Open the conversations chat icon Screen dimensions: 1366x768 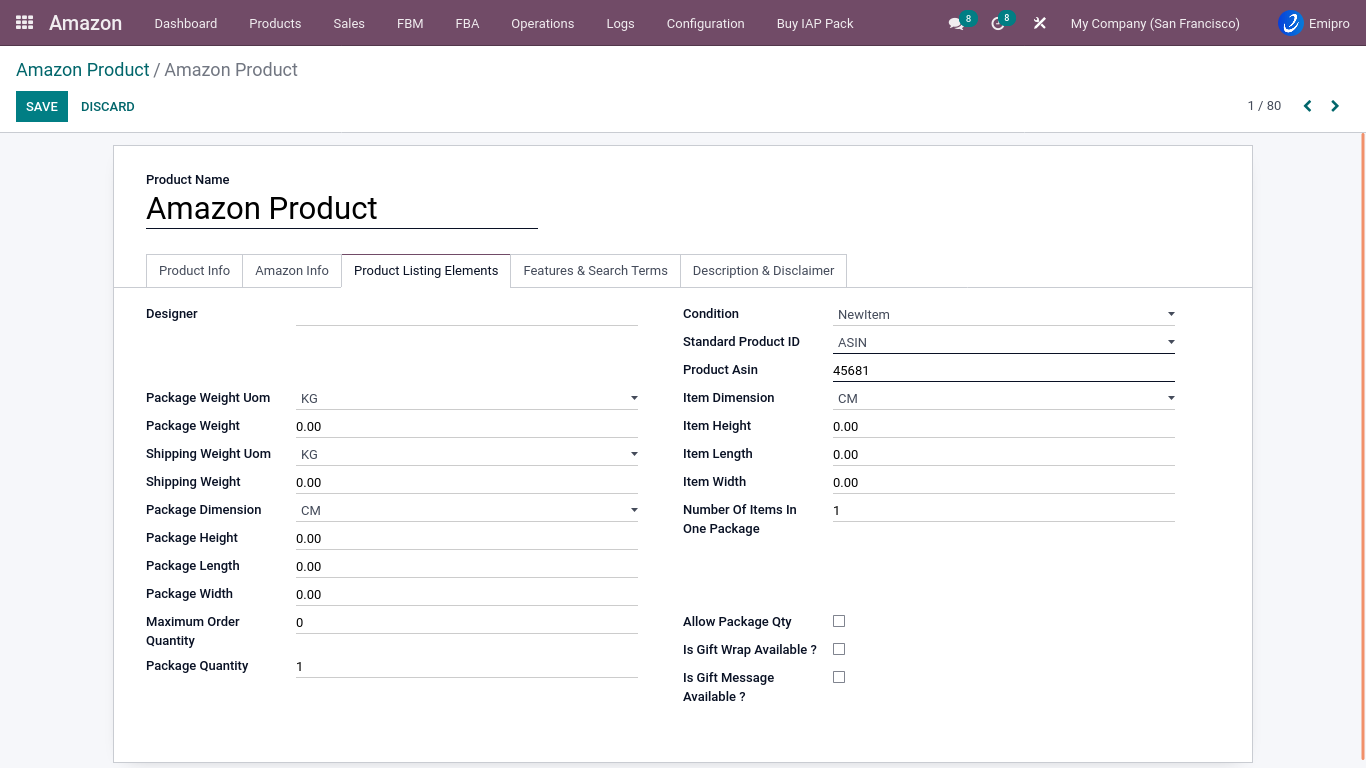956,23
